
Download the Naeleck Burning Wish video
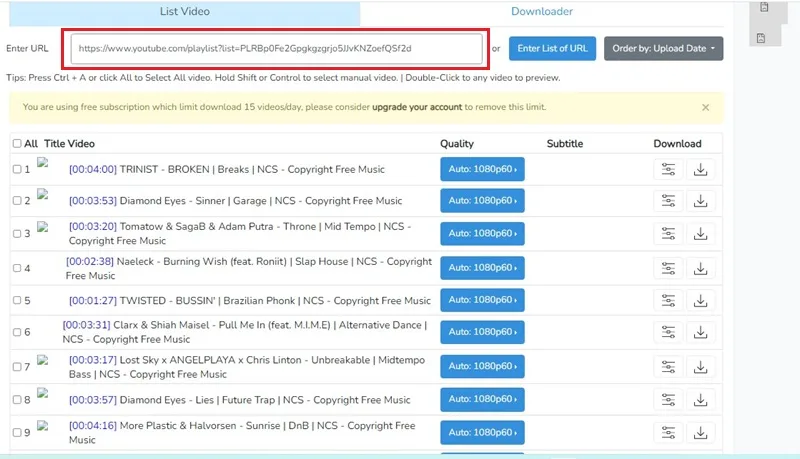point(701,268)
